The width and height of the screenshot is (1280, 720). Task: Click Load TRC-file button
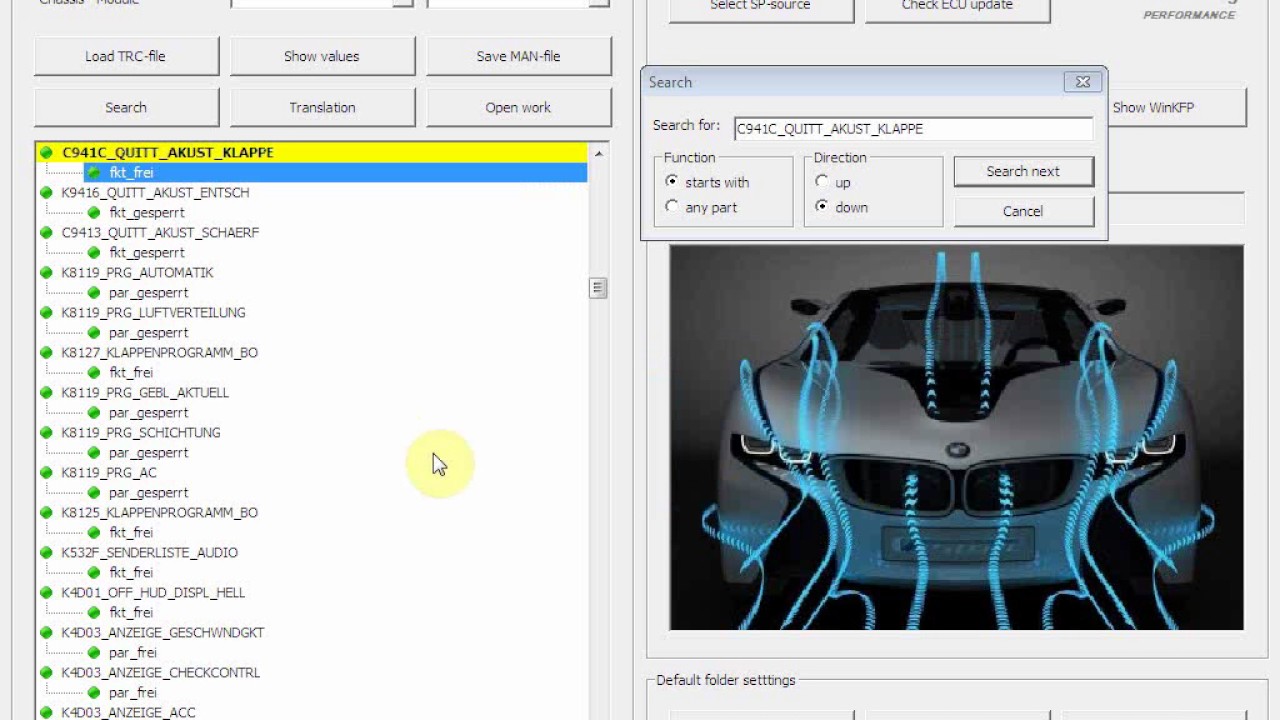(x=126, y=56)
